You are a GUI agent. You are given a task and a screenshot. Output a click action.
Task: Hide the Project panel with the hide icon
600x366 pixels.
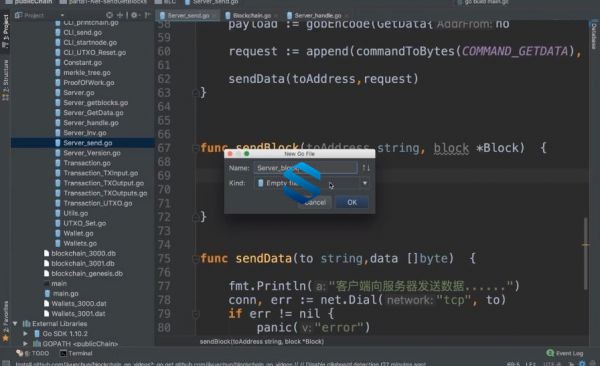tap(147, 15)
